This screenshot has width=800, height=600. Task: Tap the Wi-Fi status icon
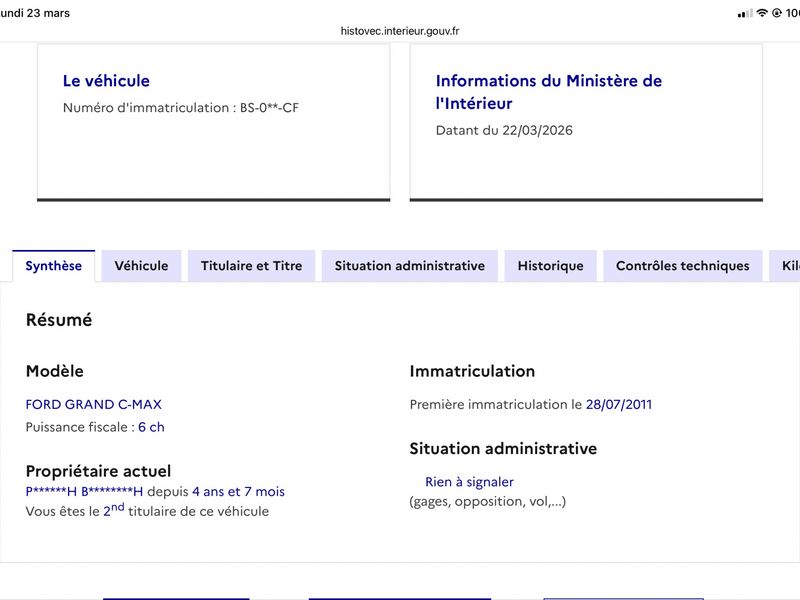[x=762, y=13]
